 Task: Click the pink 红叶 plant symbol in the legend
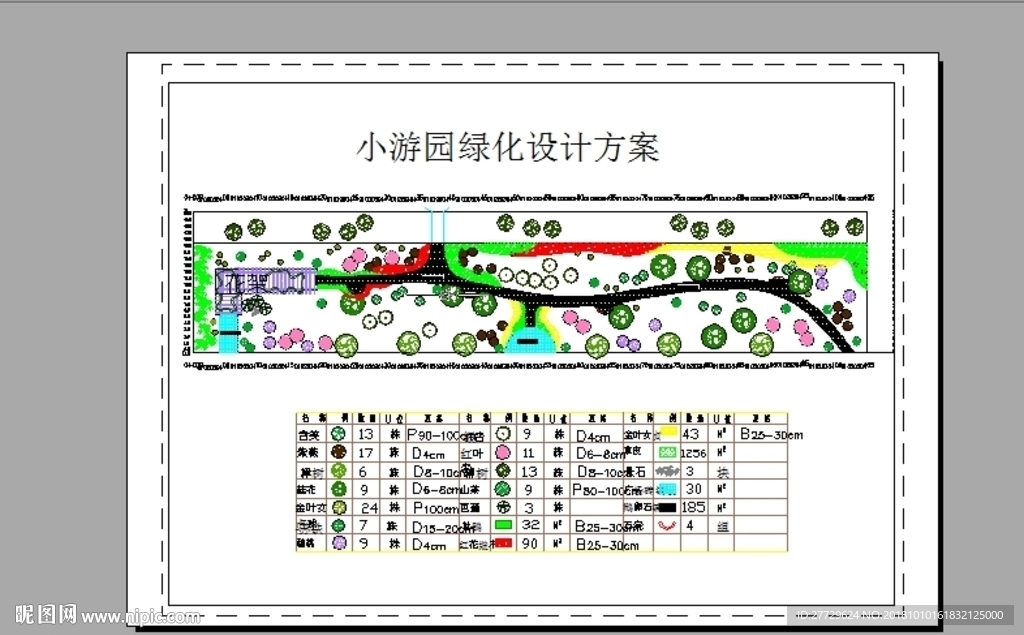point(503,452)
